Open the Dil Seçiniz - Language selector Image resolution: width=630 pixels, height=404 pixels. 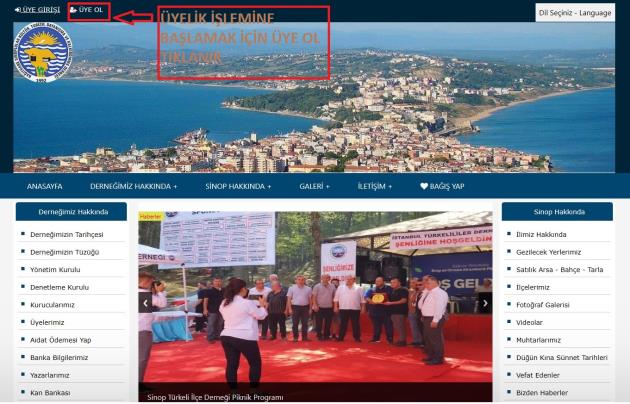pyautogui.click(x=575, y=13)
